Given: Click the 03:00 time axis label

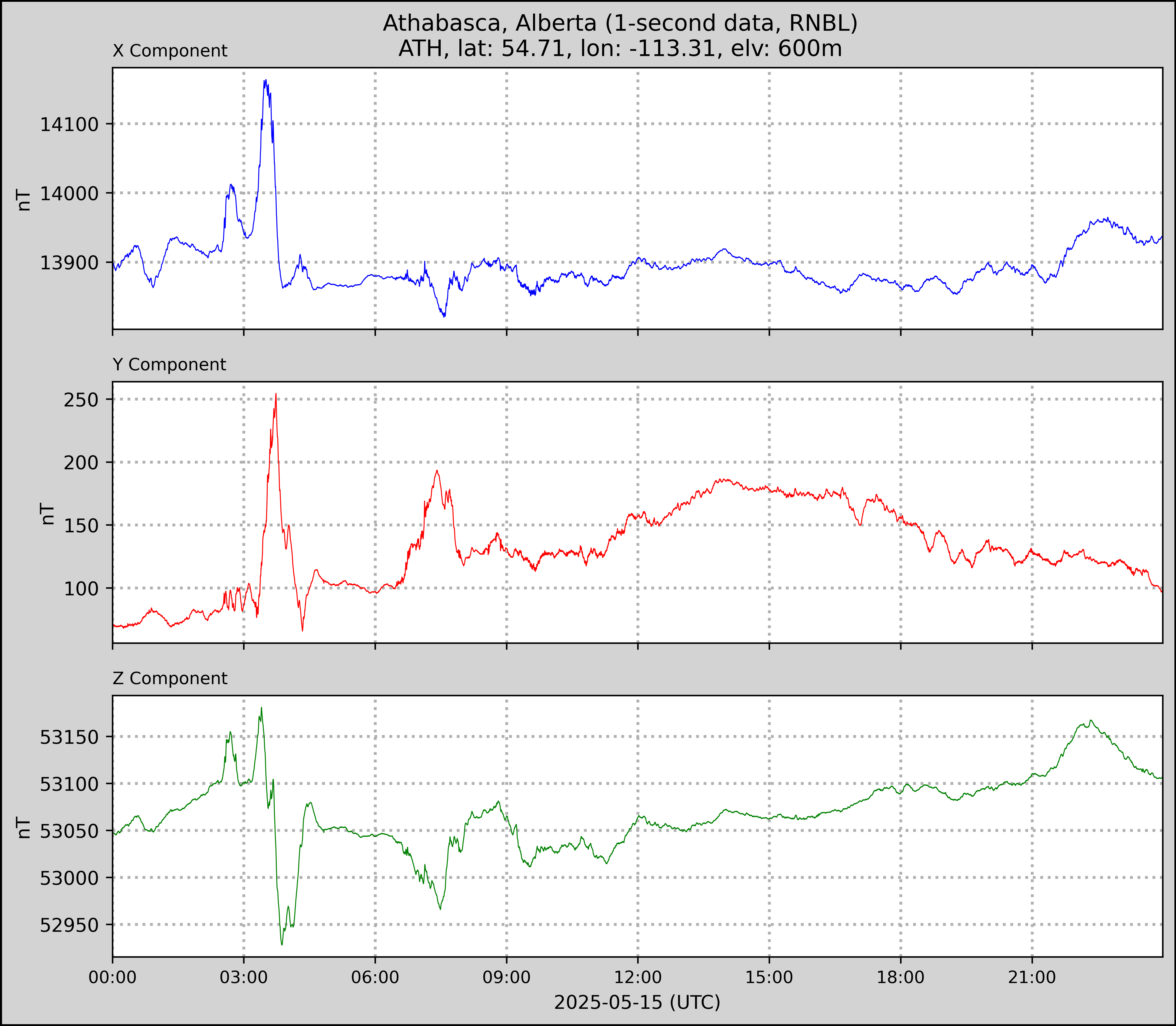Looking at the screenshot, I should click(244, 977).
